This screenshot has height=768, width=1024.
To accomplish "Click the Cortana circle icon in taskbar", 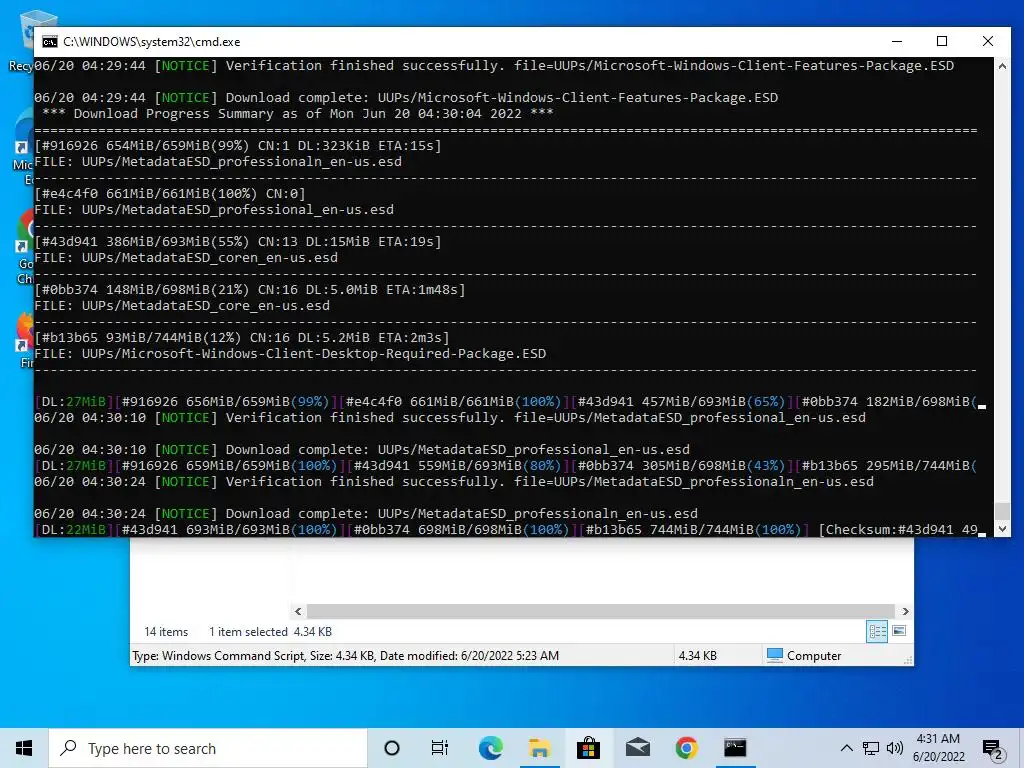I will point(392,748).
